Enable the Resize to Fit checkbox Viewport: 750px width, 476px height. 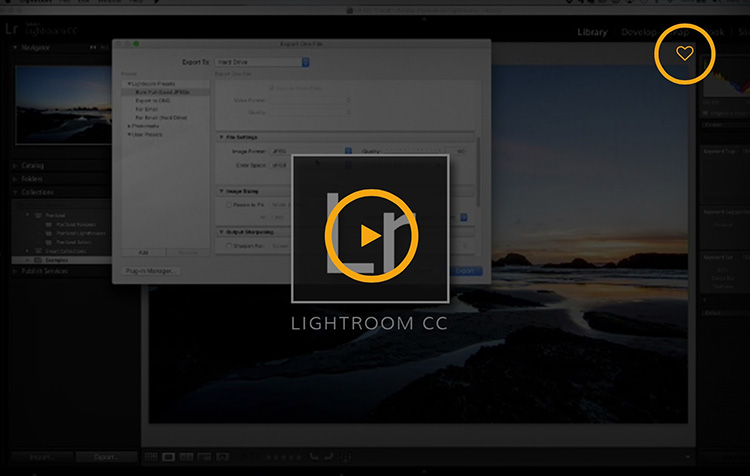click(x=228, y=204)
